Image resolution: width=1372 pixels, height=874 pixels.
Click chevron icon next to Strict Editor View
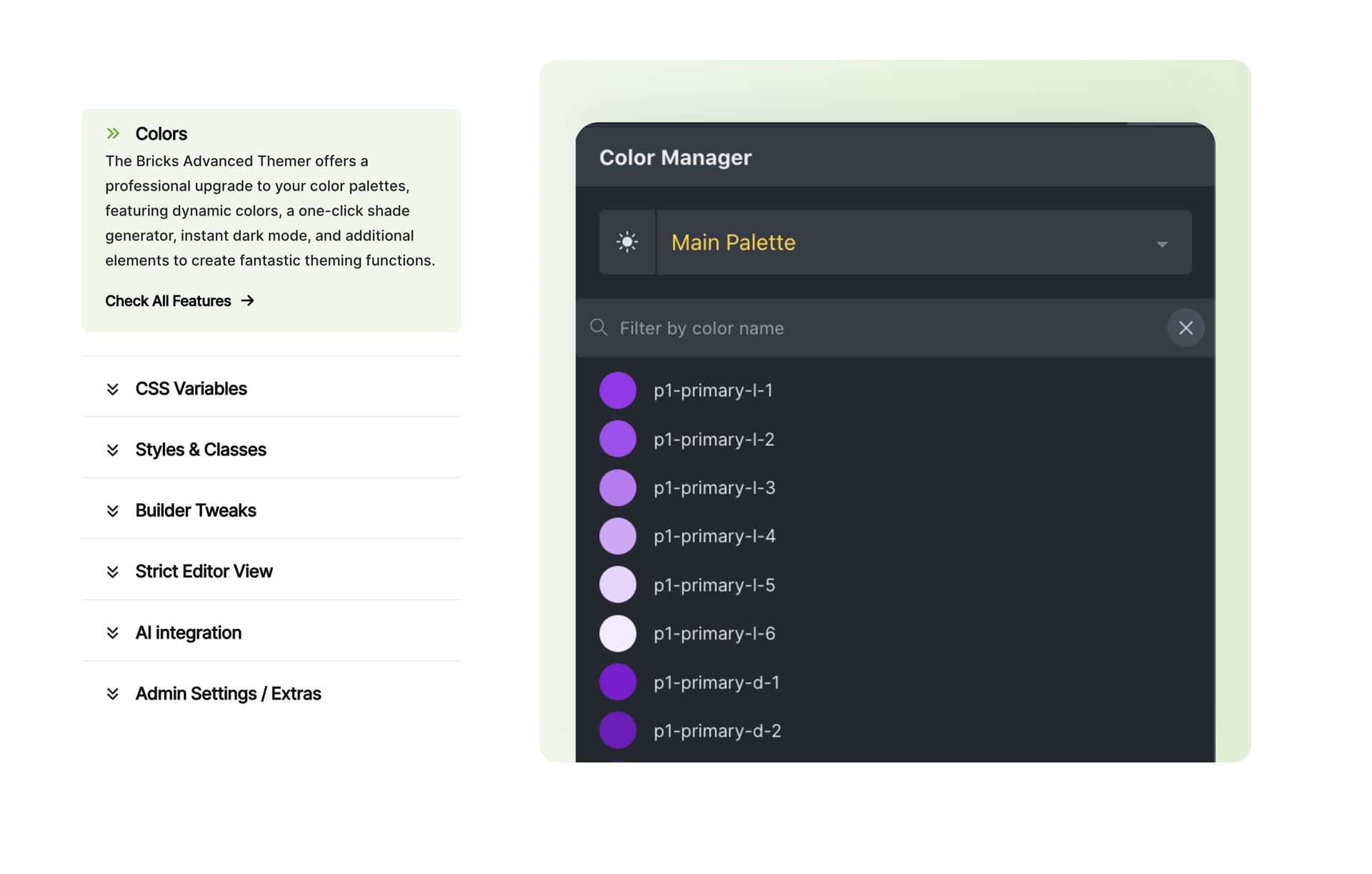tap(112, 572)
